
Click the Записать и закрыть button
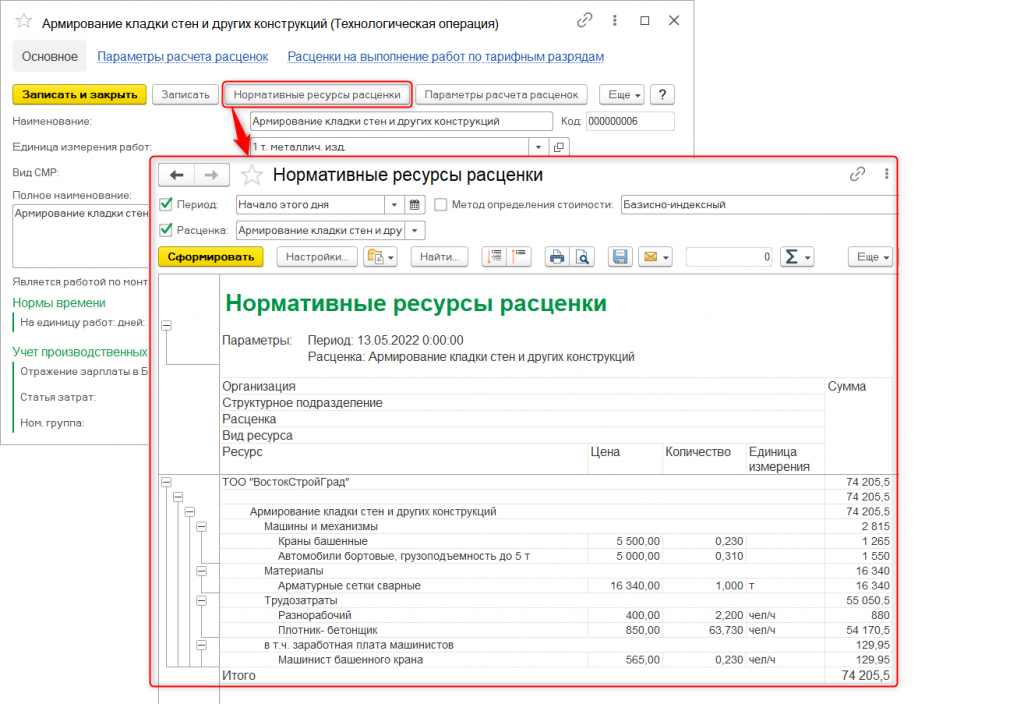[x=79, y=94]
